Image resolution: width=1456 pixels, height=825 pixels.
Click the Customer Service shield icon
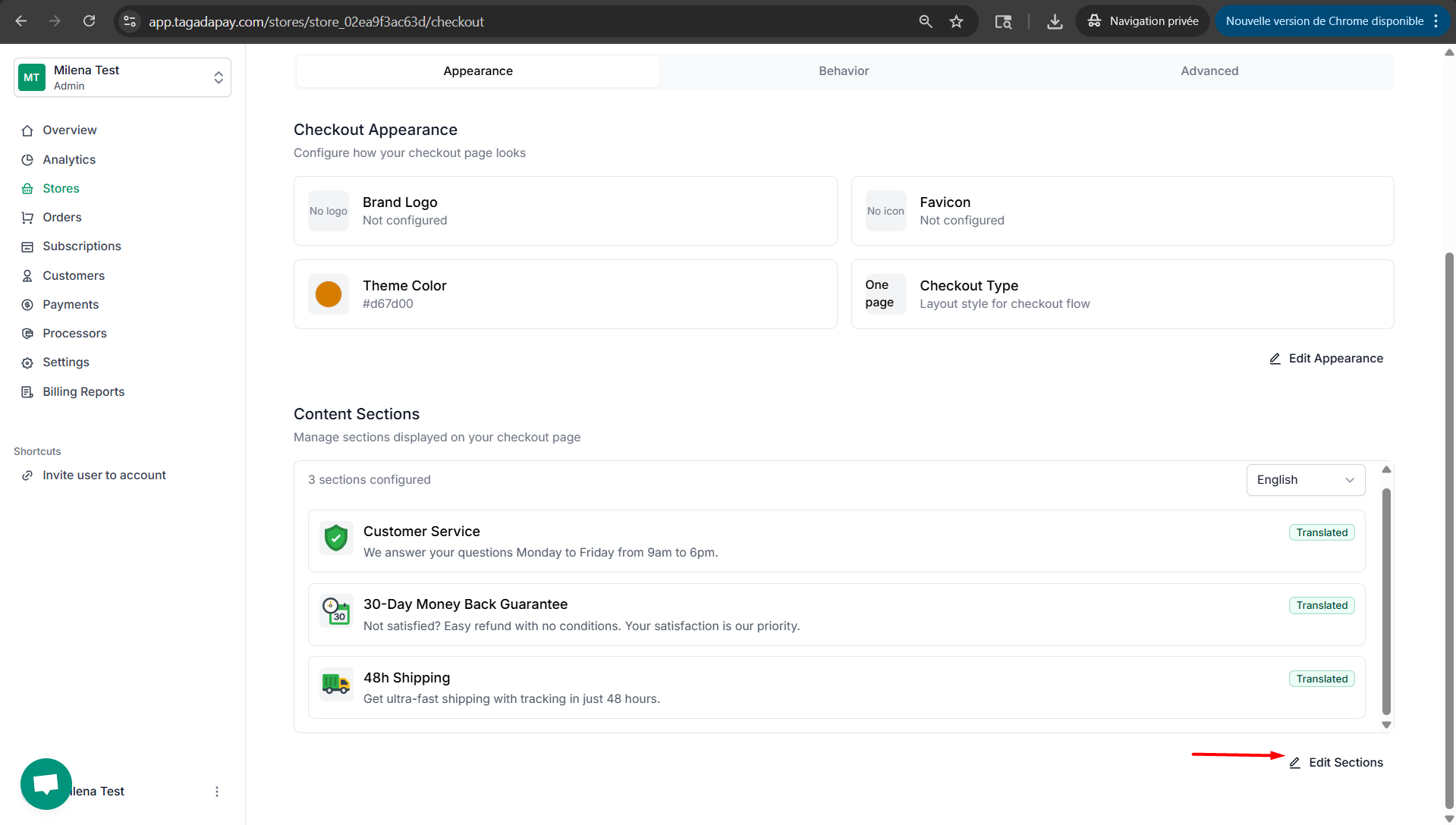point(336,538)
